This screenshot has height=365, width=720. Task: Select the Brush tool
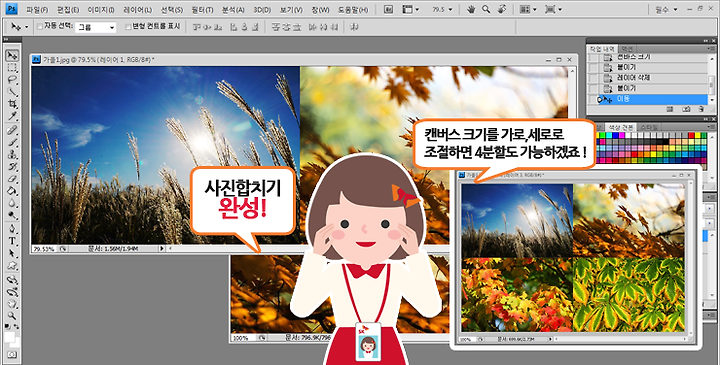[12, 142]
